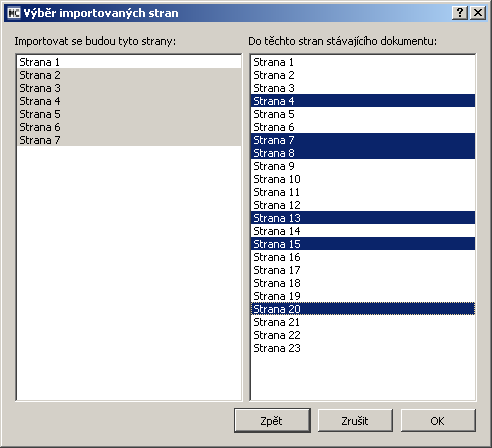Cancel the import with the Zrušit button
Screen dimensions: 492x448
pyautogui.click(x=355, y=420)
